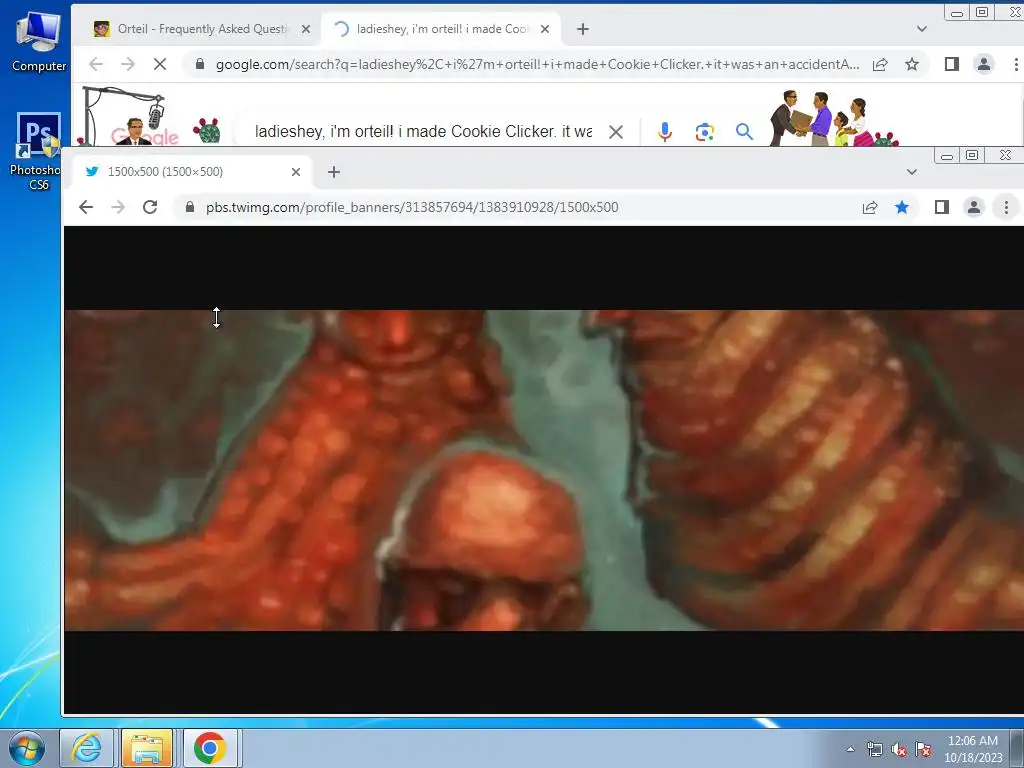Image resolution: width=1024 pixels, height=768 pixels.
Task: Minimize the front Chrome window
Action: coord(946,155)
